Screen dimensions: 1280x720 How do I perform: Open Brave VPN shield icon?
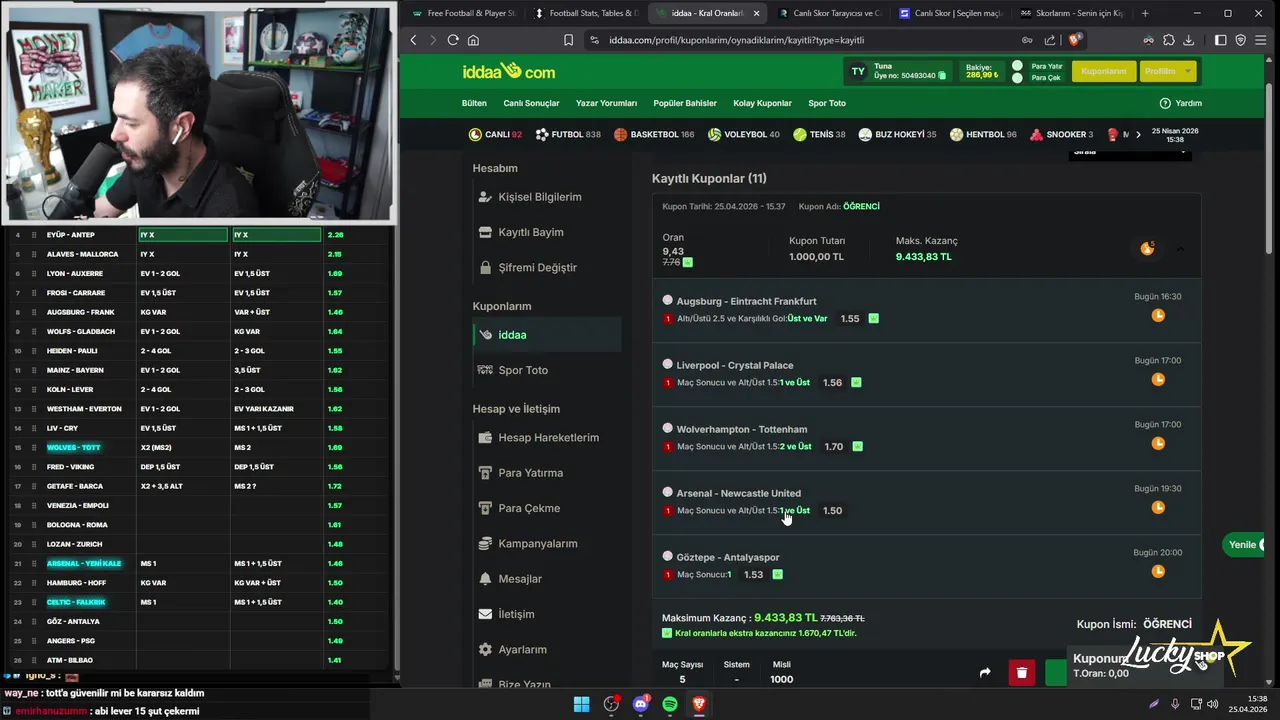(x=1241, y=40)
